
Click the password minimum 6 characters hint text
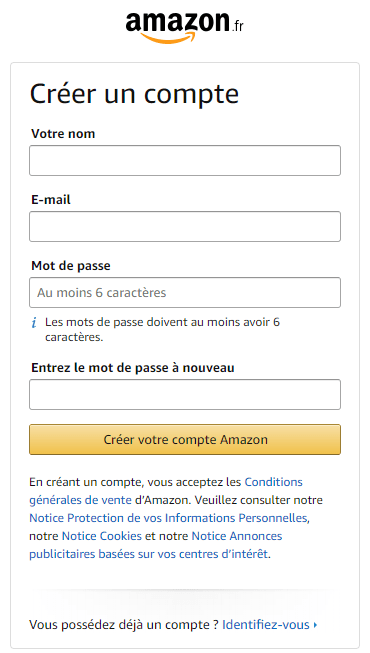pos(162,329)
